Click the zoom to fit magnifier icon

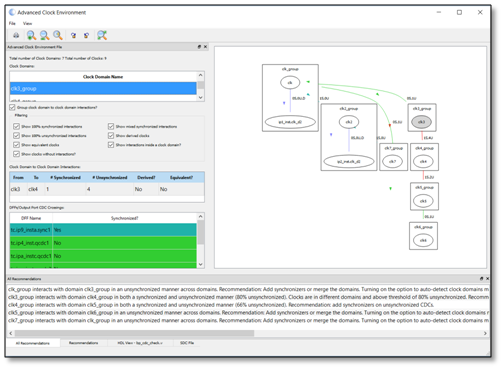[x=102, y=35]
